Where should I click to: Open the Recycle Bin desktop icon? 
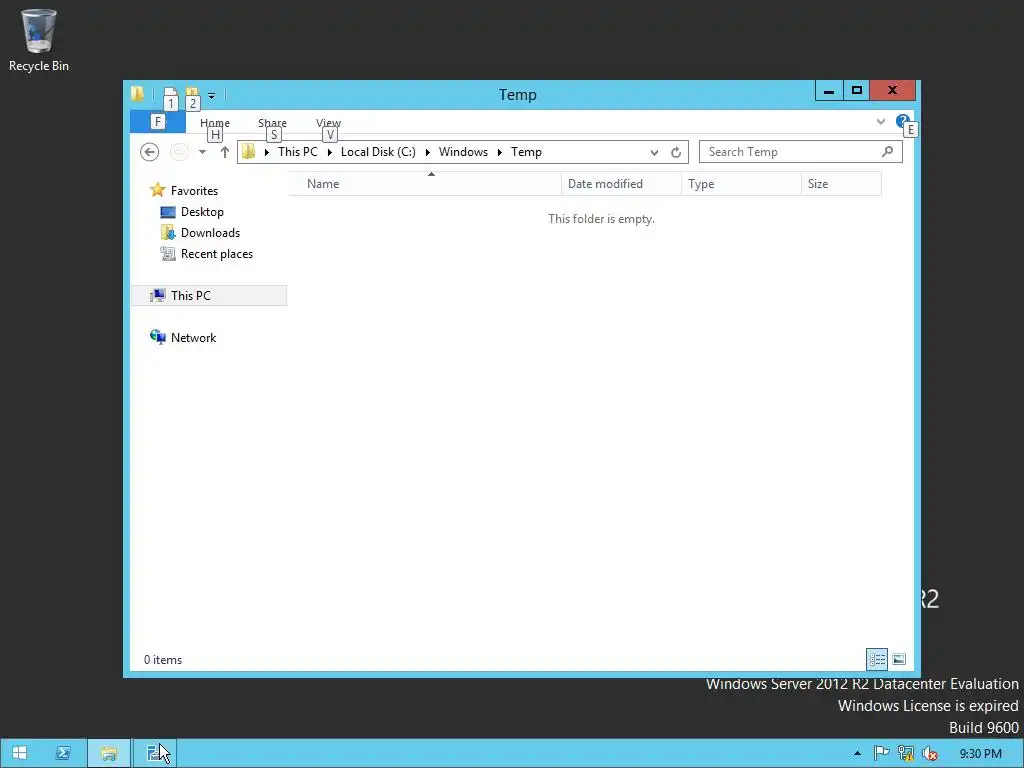[x=39, y=40]
